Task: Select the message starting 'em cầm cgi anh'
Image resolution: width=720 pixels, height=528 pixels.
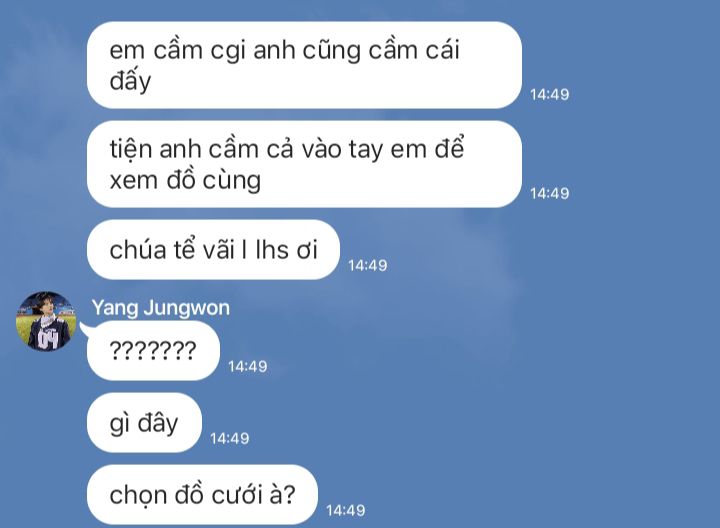Action: (x=304, y=65)
